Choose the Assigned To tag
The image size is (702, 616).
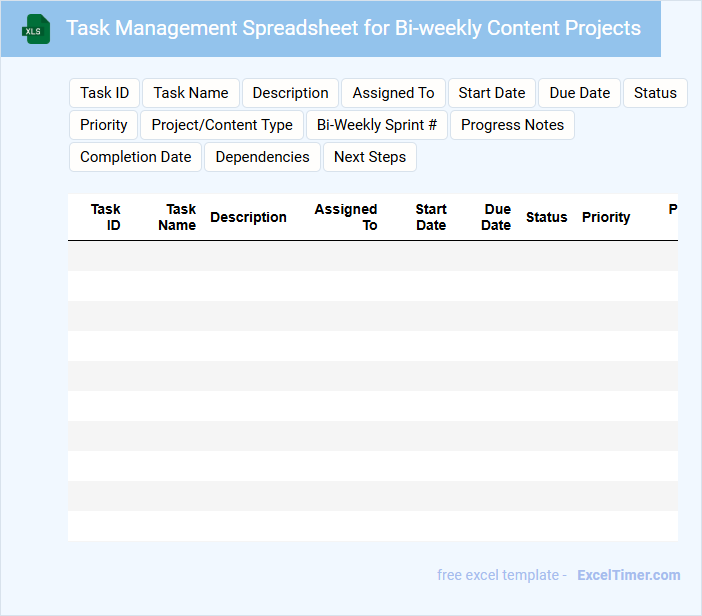(x=393, y=93)
